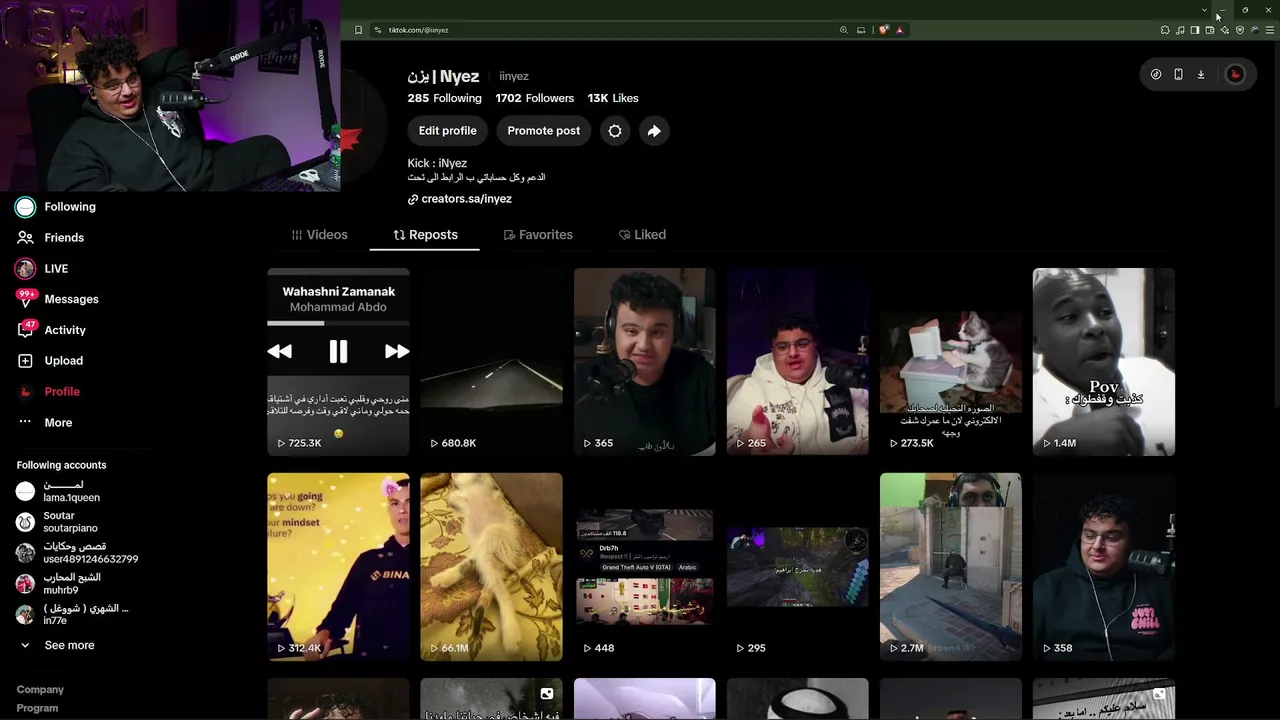Screen dimensions: 1280x720
Task: Open the video with 2.7M views
Action: [950, 567]
